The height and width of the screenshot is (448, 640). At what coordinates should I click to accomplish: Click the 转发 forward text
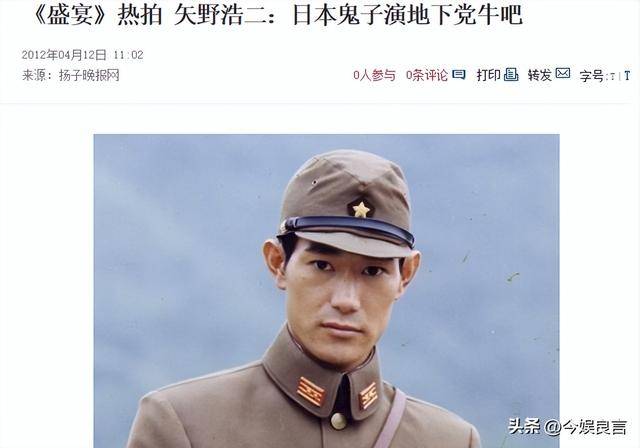tap(540, 75)
